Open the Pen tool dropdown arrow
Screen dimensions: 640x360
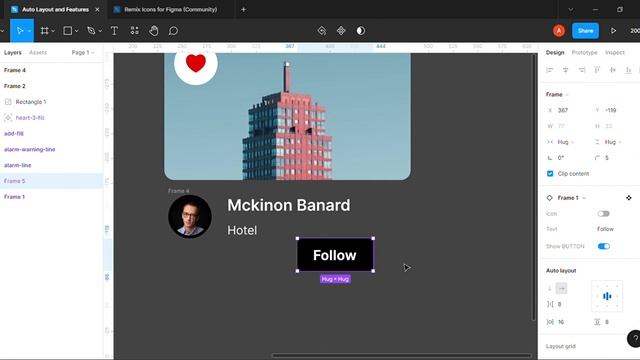tap(100, 31)
